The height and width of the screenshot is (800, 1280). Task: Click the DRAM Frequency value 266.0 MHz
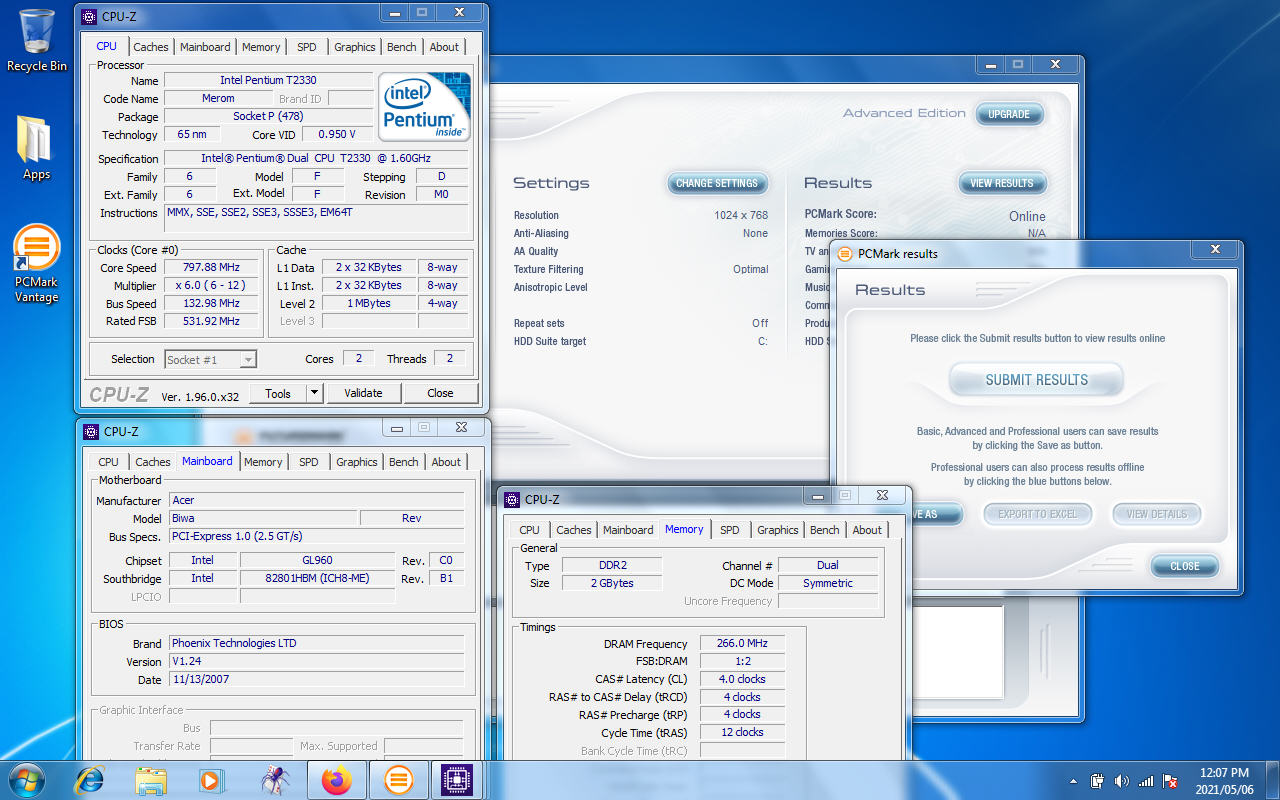click(743, 644)
